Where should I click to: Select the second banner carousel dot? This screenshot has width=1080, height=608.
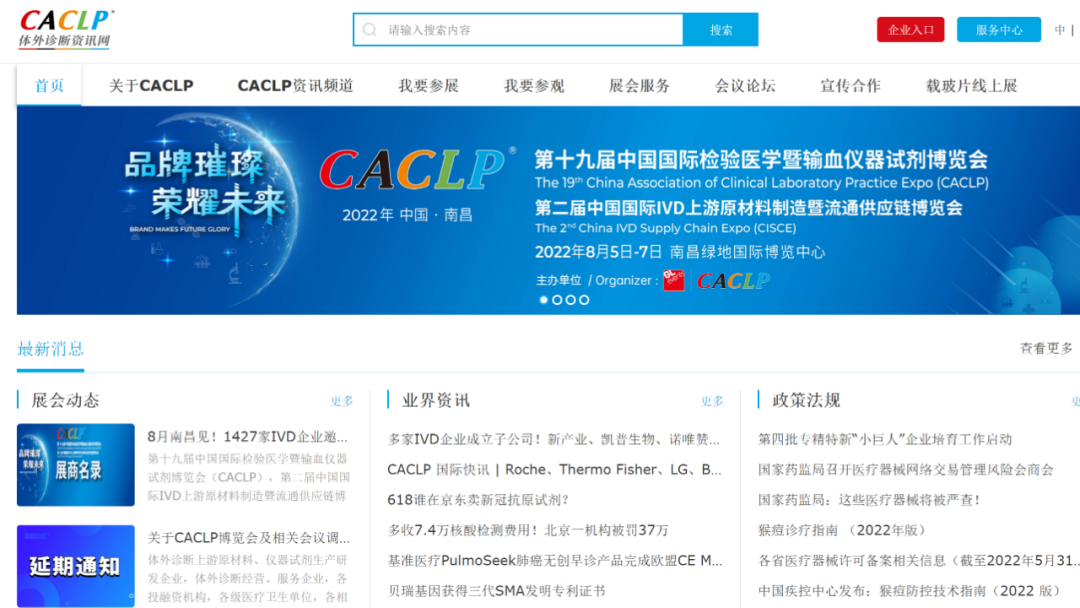(x=557, y=300)
